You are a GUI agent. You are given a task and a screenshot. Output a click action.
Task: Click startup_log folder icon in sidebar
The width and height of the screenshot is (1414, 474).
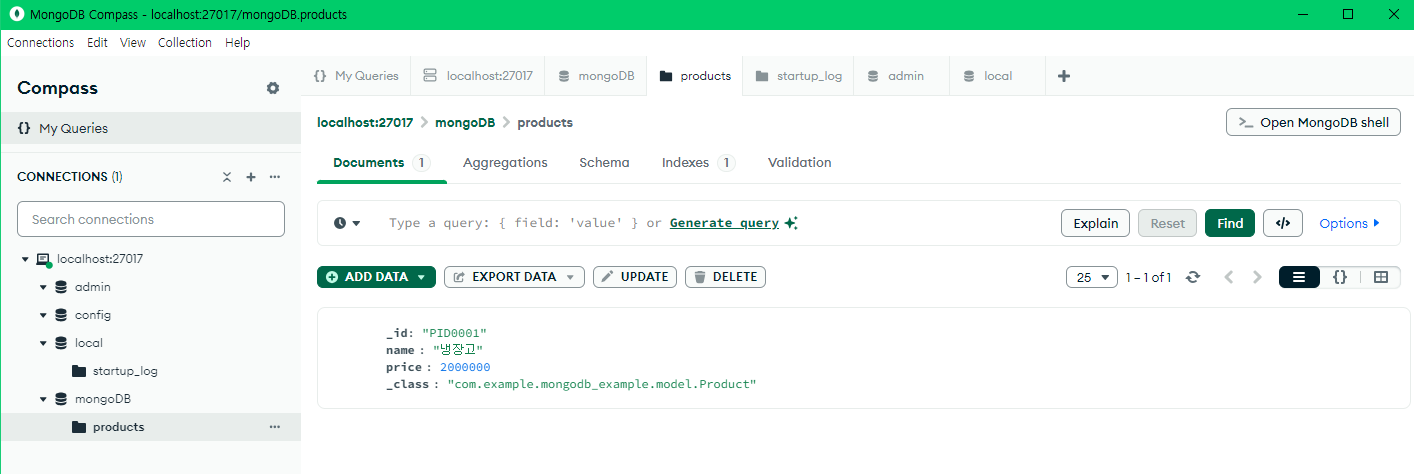(79, 371)
